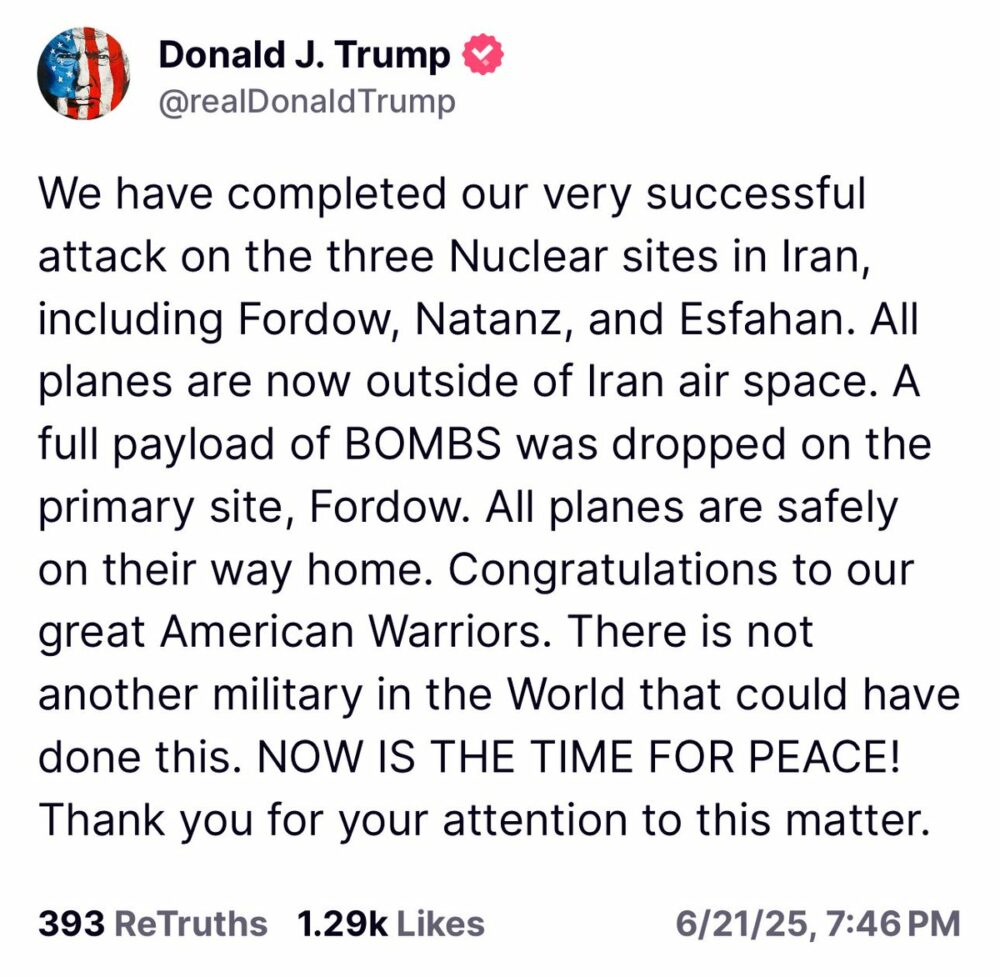Click the red verified checkmark badge
1000x977 pixels.
click(482, 54)
